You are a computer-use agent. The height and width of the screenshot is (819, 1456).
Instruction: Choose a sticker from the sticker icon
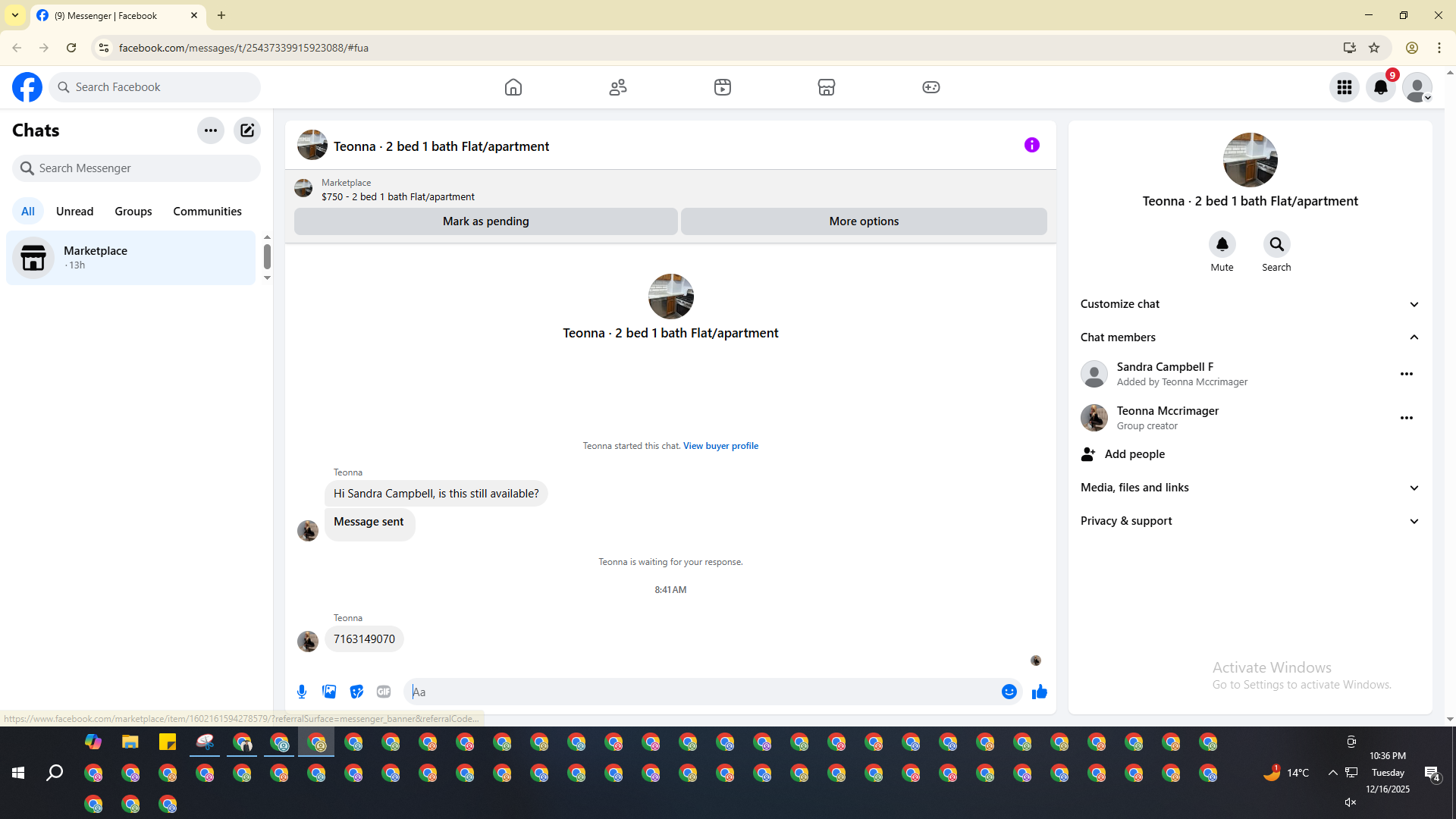356,692
